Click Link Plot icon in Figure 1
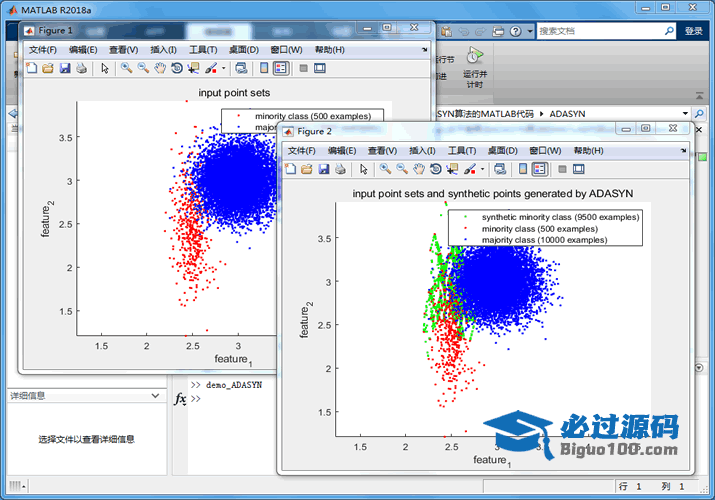715x500 pixels. [x=241, y=68]
